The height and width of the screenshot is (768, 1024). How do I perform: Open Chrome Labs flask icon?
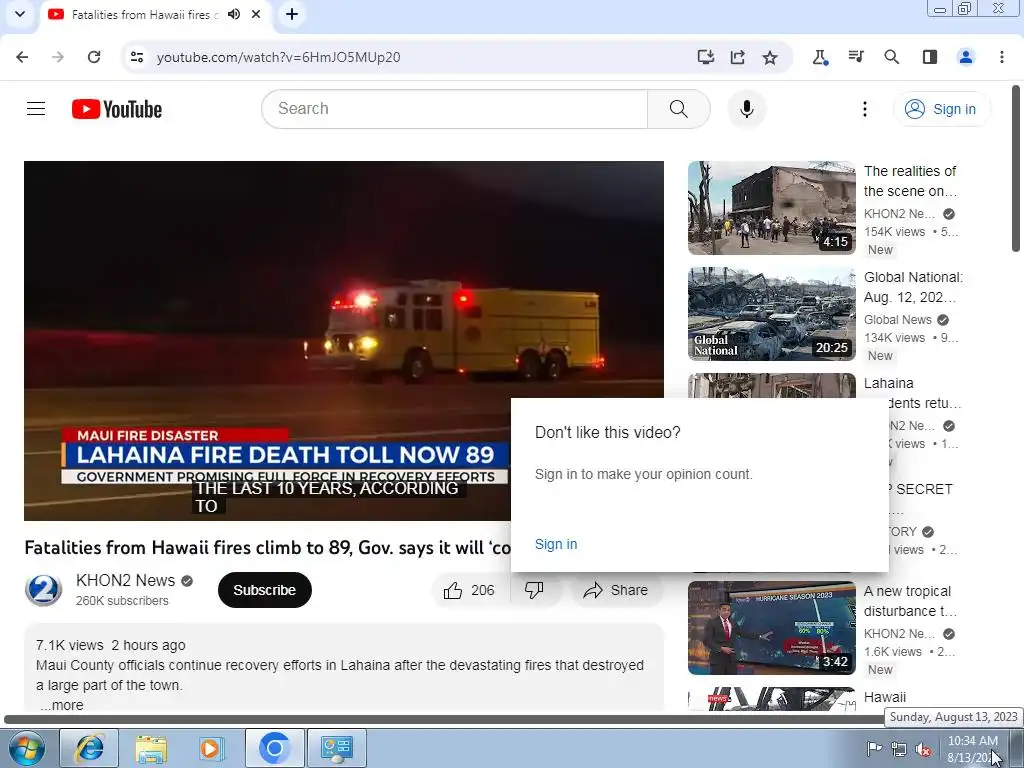[x=820, y=57]
